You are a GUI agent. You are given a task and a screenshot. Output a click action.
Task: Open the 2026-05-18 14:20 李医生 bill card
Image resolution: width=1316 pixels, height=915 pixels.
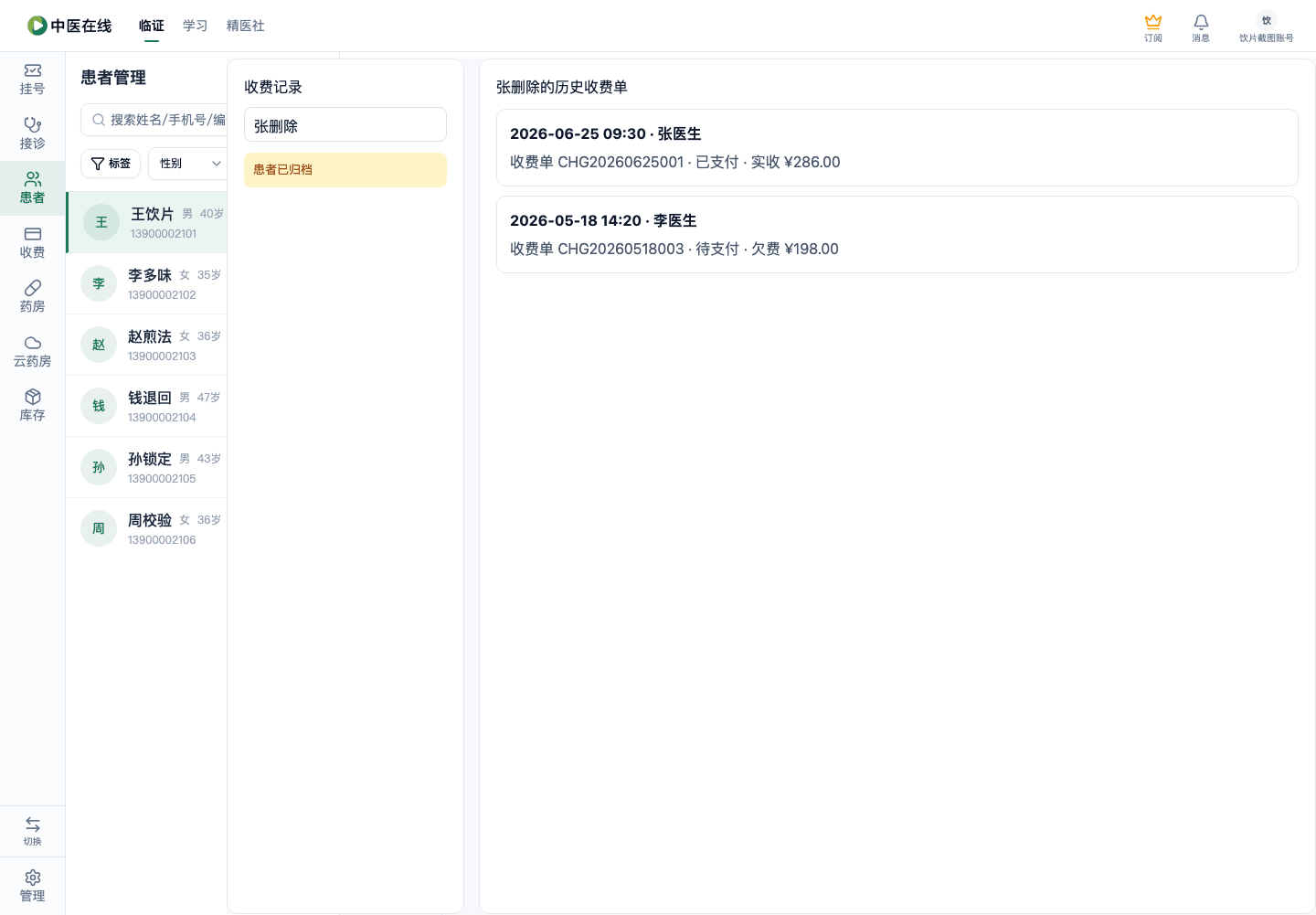coord(897,235)
